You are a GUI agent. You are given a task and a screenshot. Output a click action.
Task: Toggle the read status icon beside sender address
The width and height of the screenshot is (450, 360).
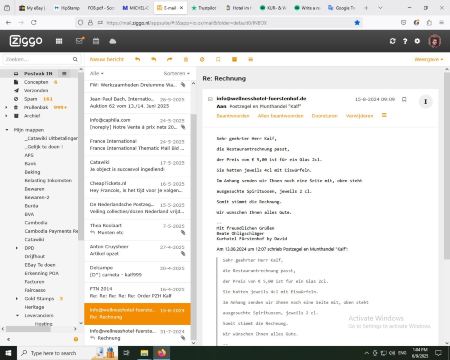click(x=210, y=99)
